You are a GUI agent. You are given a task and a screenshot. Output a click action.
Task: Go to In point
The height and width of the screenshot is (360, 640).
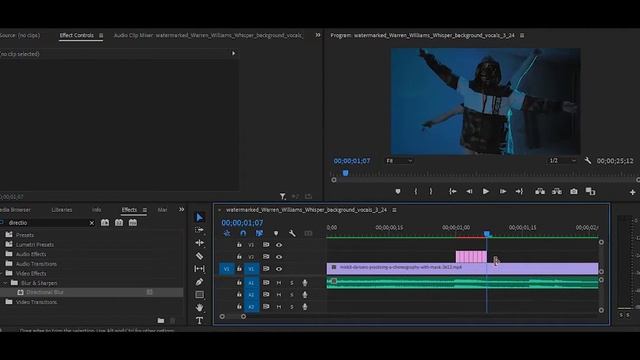tap(453, 191)
